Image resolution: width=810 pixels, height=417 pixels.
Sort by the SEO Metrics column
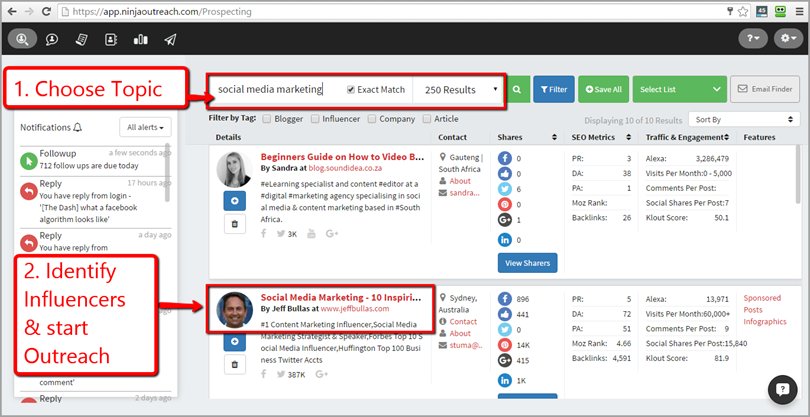pos(629,137)
